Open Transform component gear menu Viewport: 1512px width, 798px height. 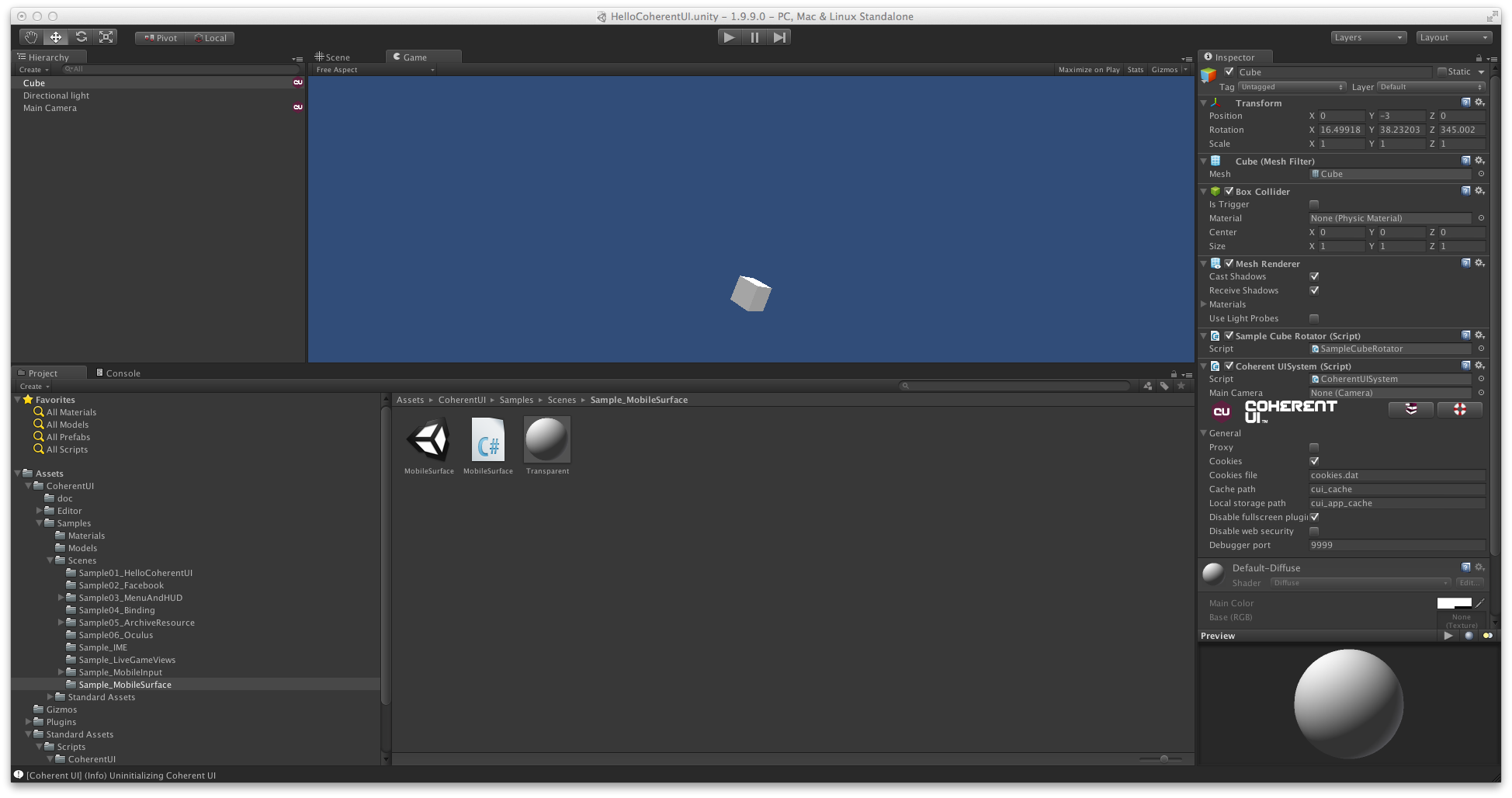tap(1479, 102)
